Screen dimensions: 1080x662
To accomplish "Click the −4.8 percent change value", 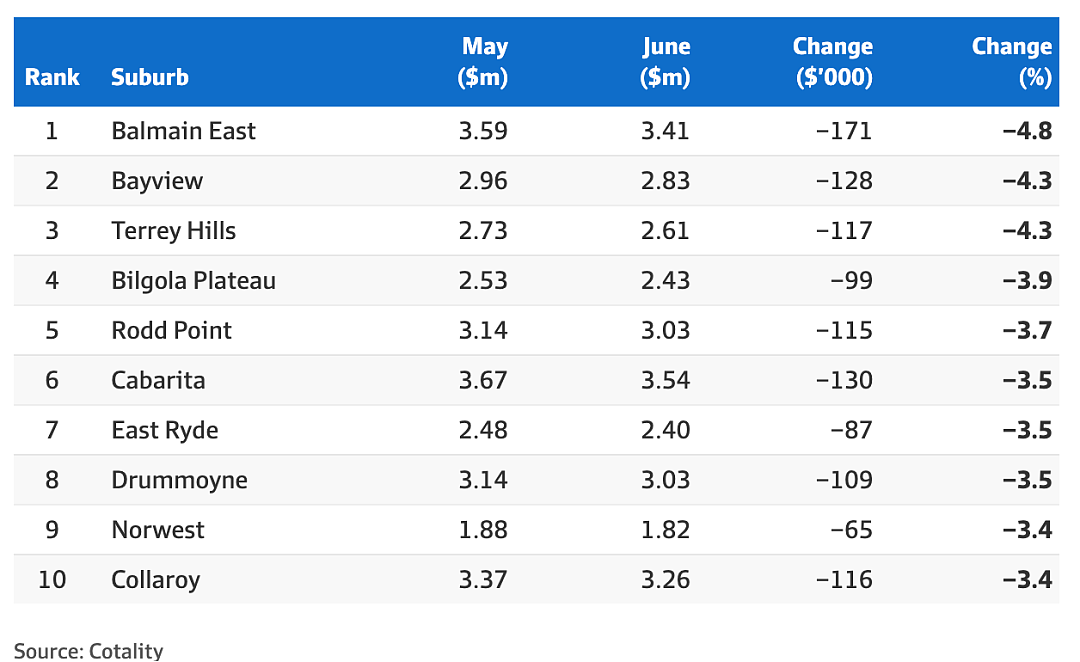I will (1028, 131).
